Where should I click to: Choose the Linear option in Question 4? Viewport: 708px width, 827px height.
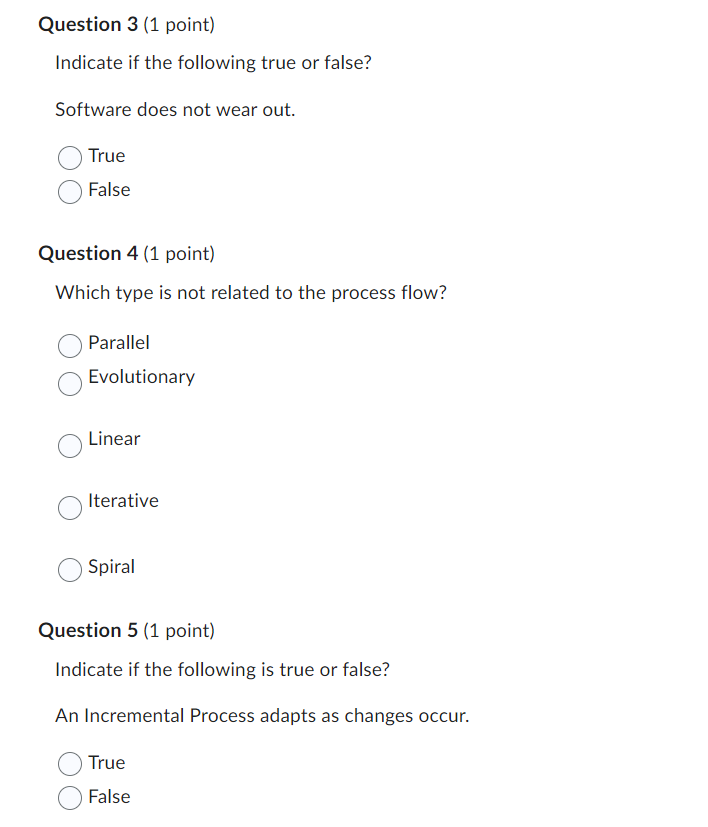(x=70, y=446)
